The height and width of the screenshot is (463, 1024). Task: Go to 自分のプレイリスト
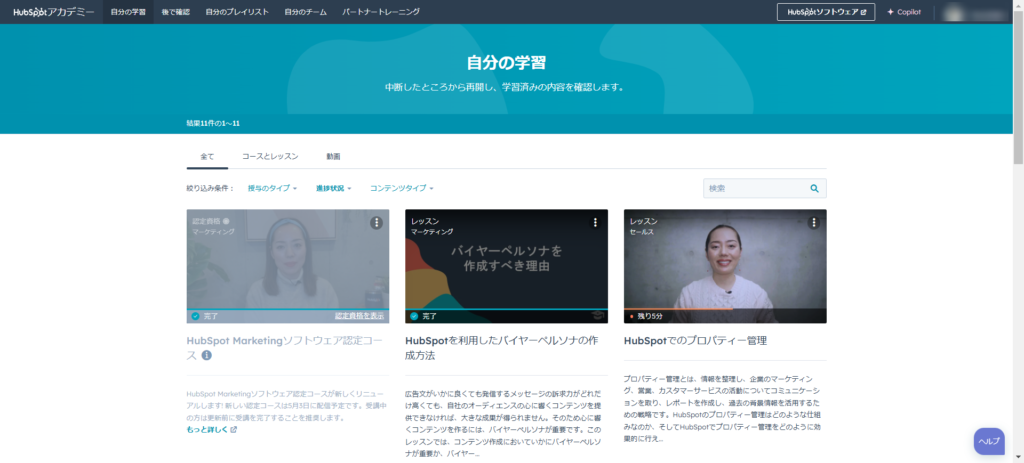tap(237, 12)
